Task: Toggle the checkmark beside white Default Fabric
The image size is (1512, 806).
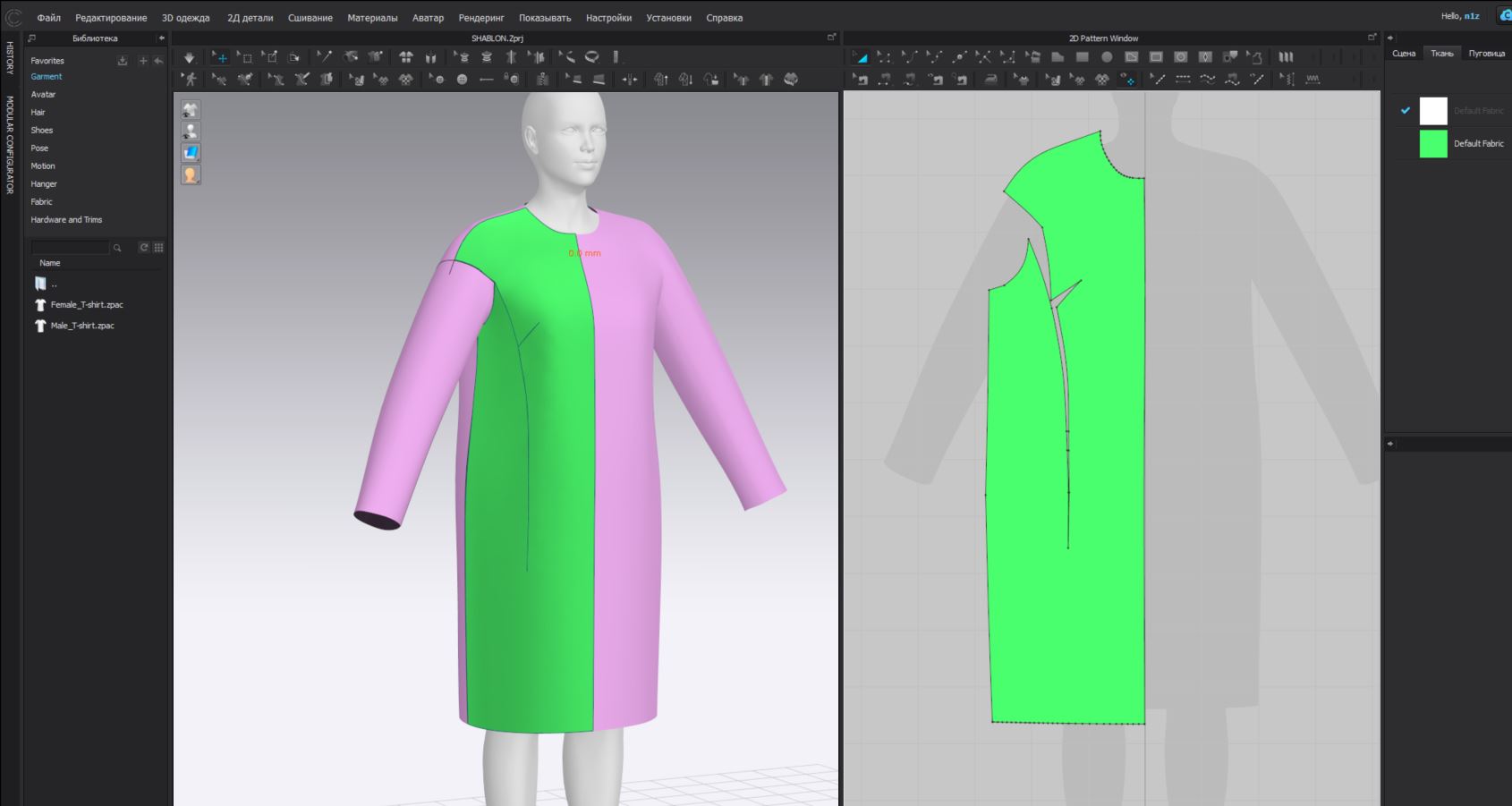Action: (1405, 111)
